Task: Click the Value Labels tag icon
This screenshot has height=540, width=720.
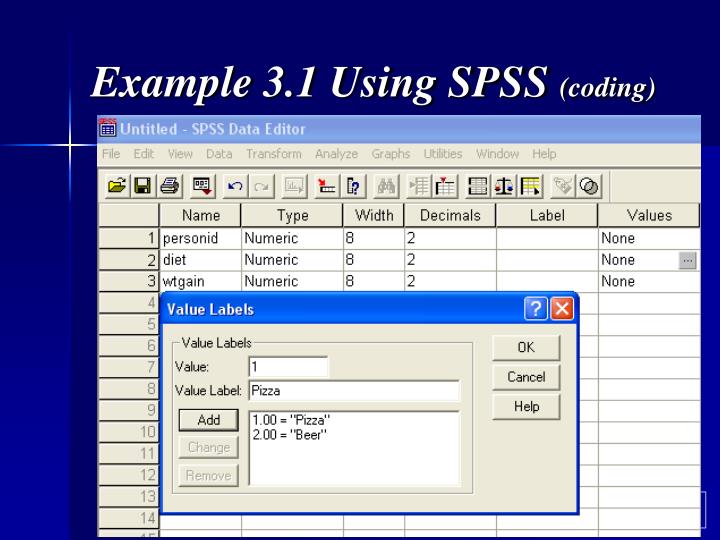Action: click(x=563, y=186)
